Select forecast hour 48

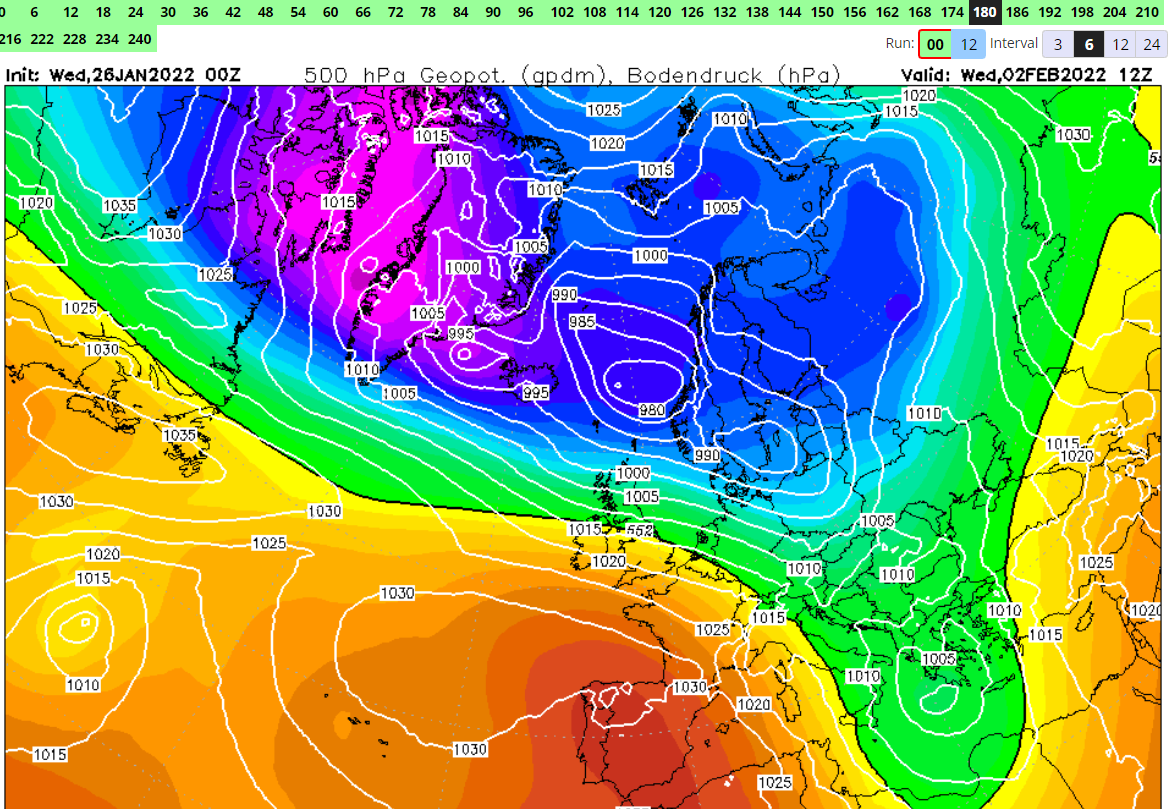[x=265, y=12]
